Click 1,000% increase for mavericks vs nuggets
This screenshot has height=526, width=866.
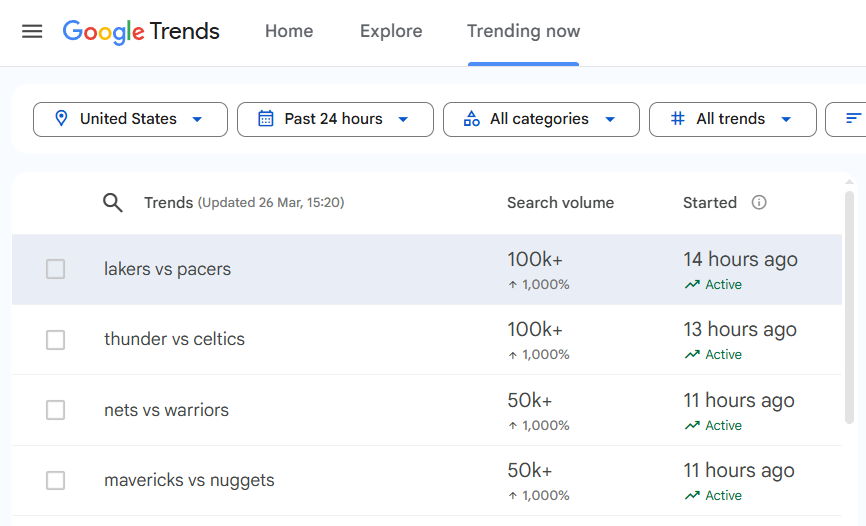click(539, 496)
